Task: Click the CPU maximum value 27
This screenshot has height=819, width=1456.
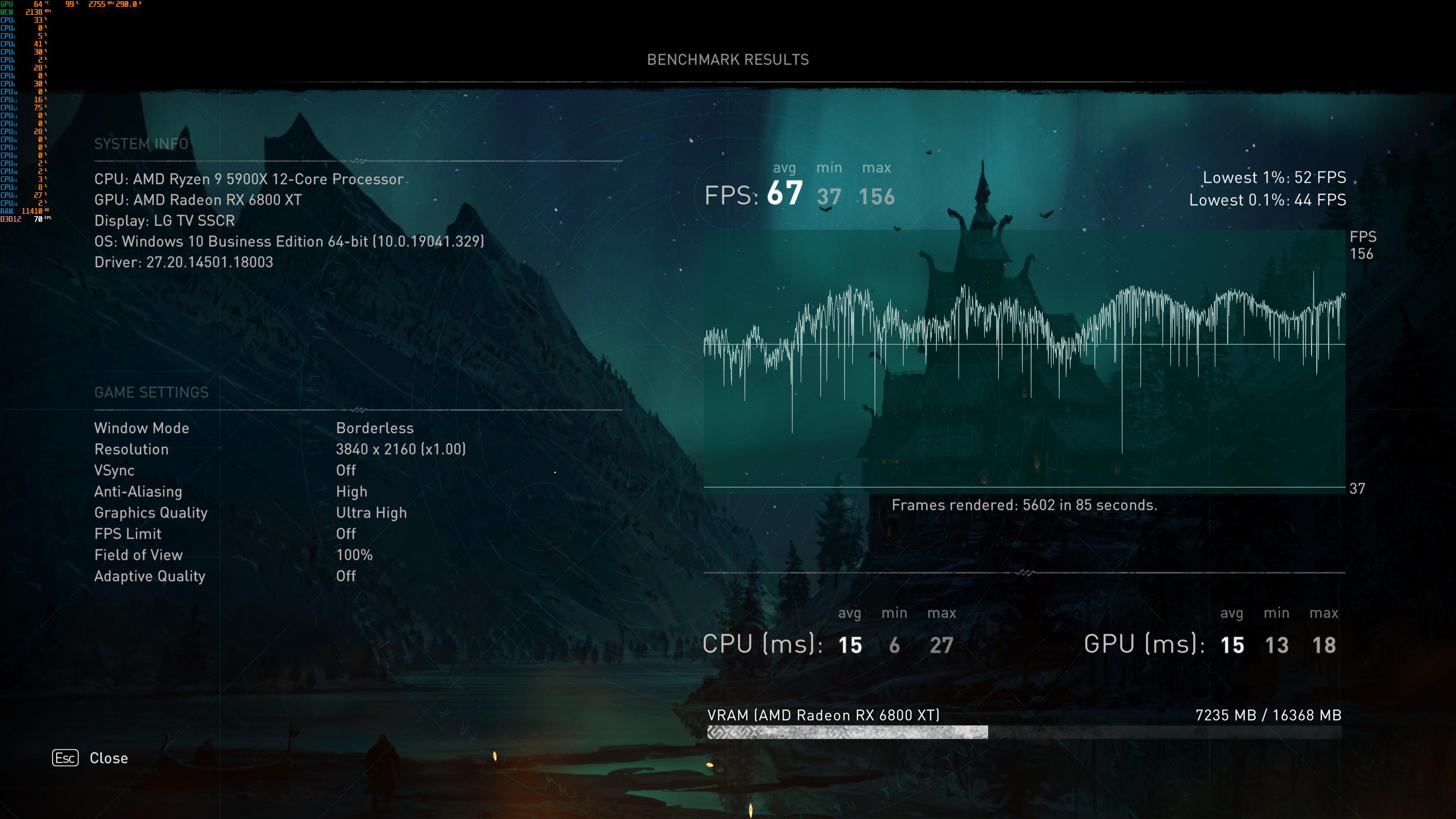Action: coord(941,645)
